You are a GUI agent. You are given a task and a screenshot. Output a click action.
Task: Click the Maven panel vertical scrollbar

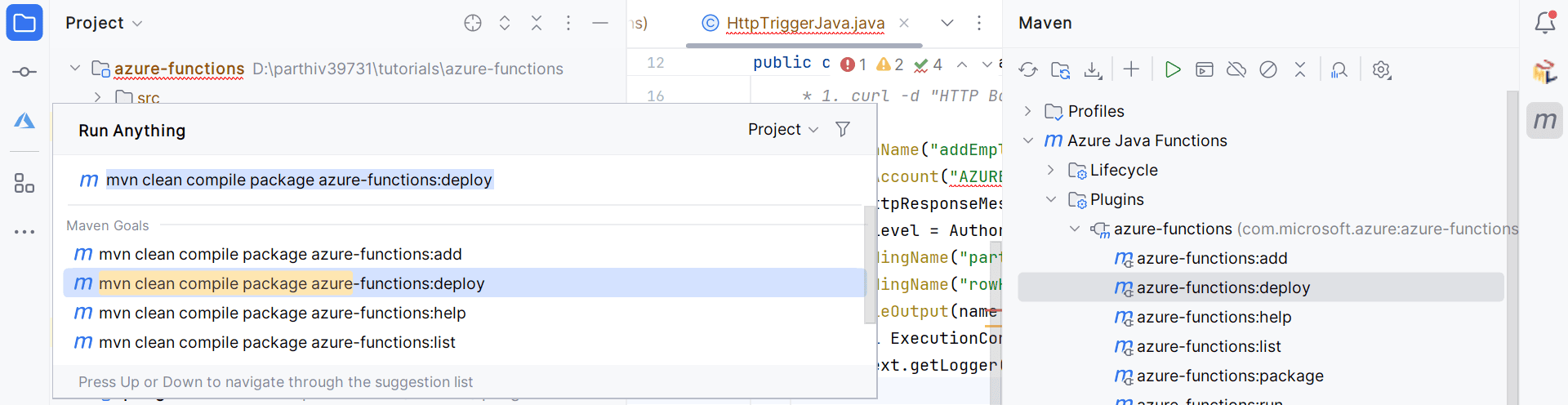(x=1512, y=247)
